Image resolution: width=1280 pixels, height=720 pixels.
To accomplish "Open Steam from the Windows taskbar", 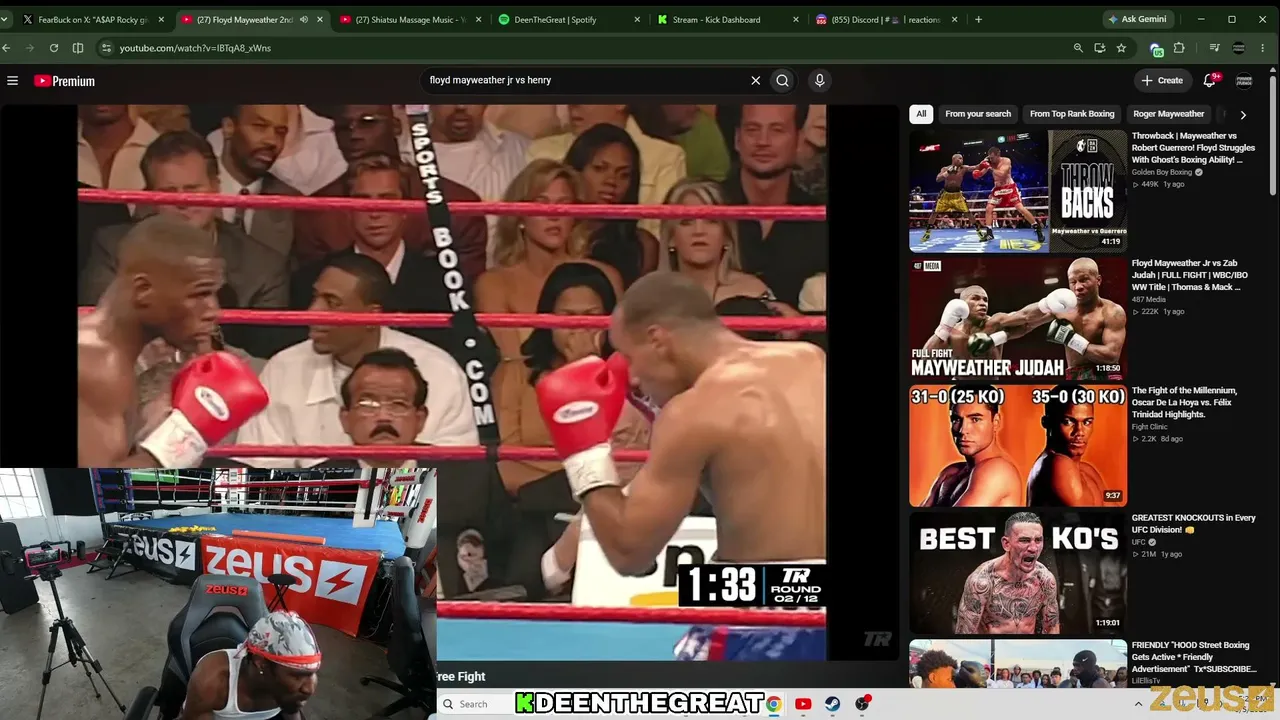I will 832,704.
